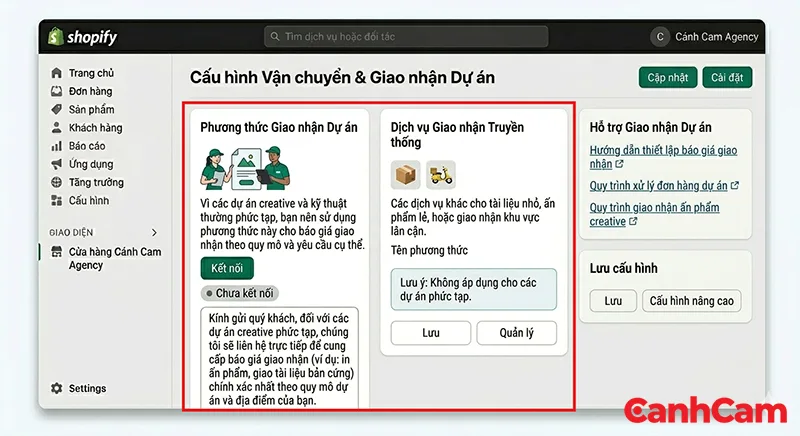The width and height of the screenshot is (800, 436).
Task: Click the Cài đặt button
Action: tap(727, 78)
